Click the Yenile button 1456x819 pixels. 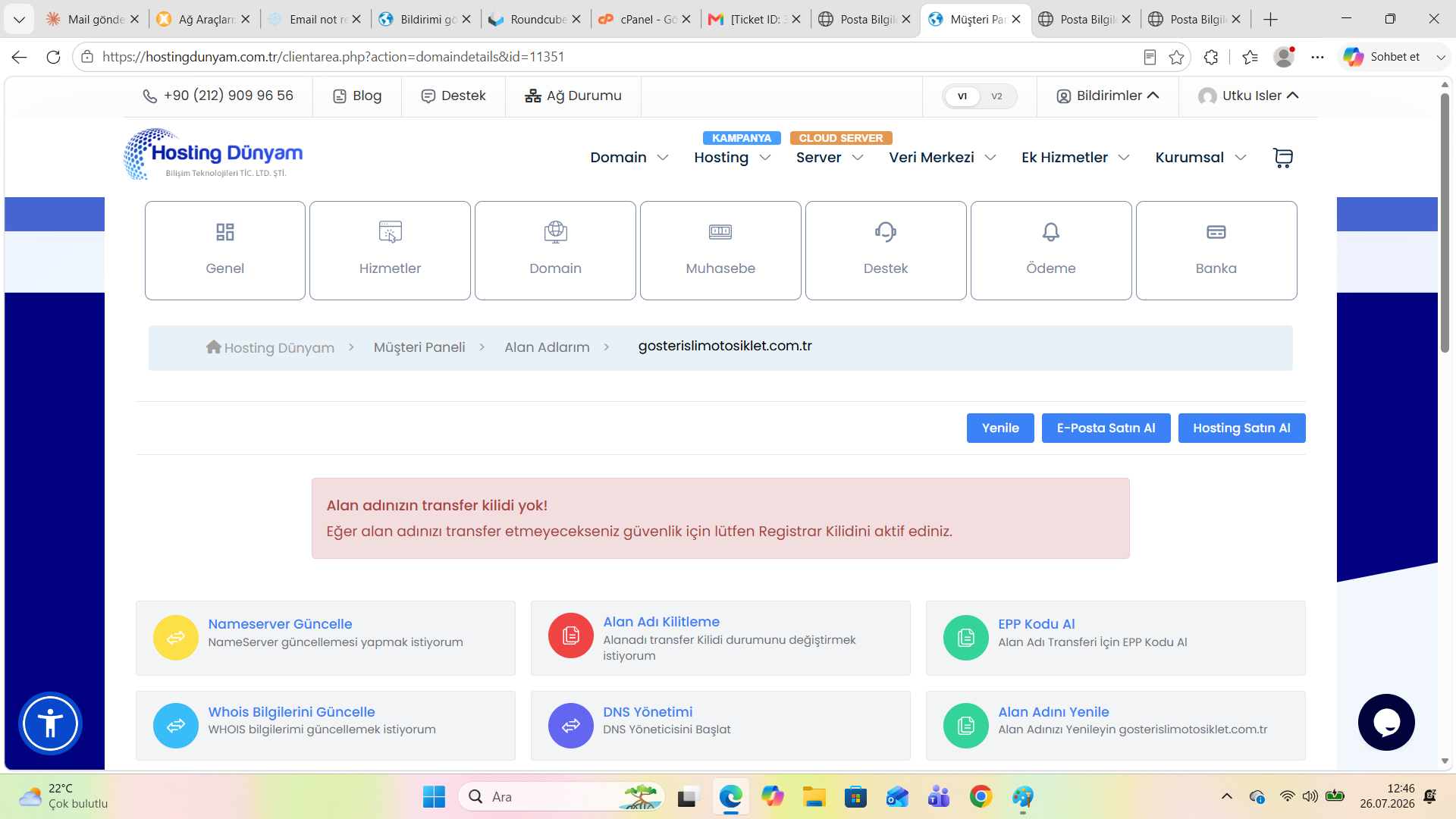(1000, 428)
